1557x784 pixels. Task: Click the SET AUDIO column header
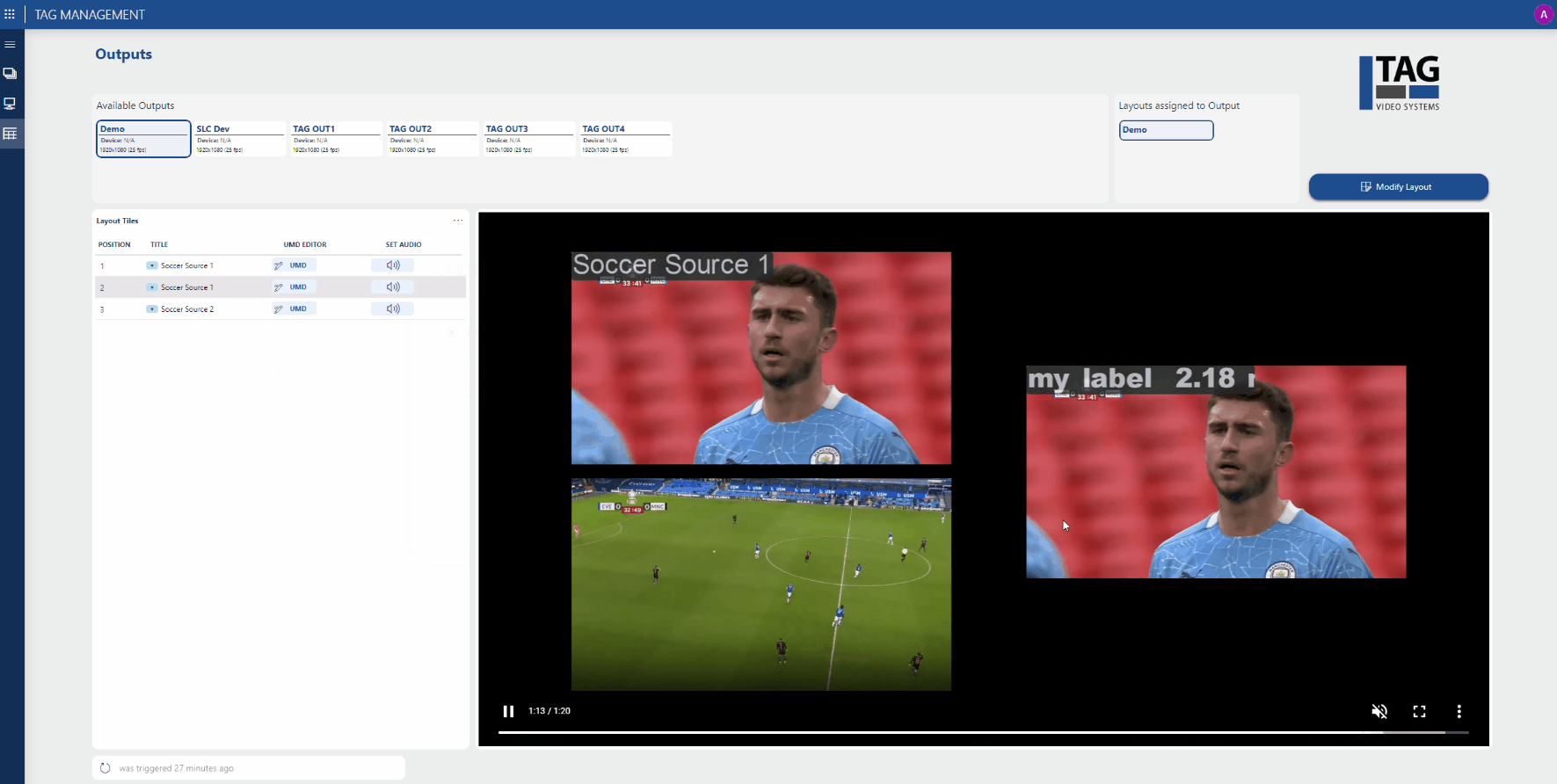[x=404, y=245]
